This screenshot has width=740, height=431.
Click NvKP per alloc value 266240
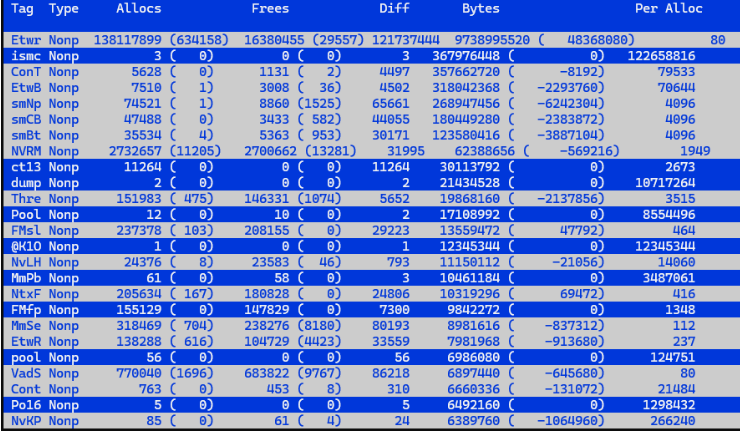673,421
